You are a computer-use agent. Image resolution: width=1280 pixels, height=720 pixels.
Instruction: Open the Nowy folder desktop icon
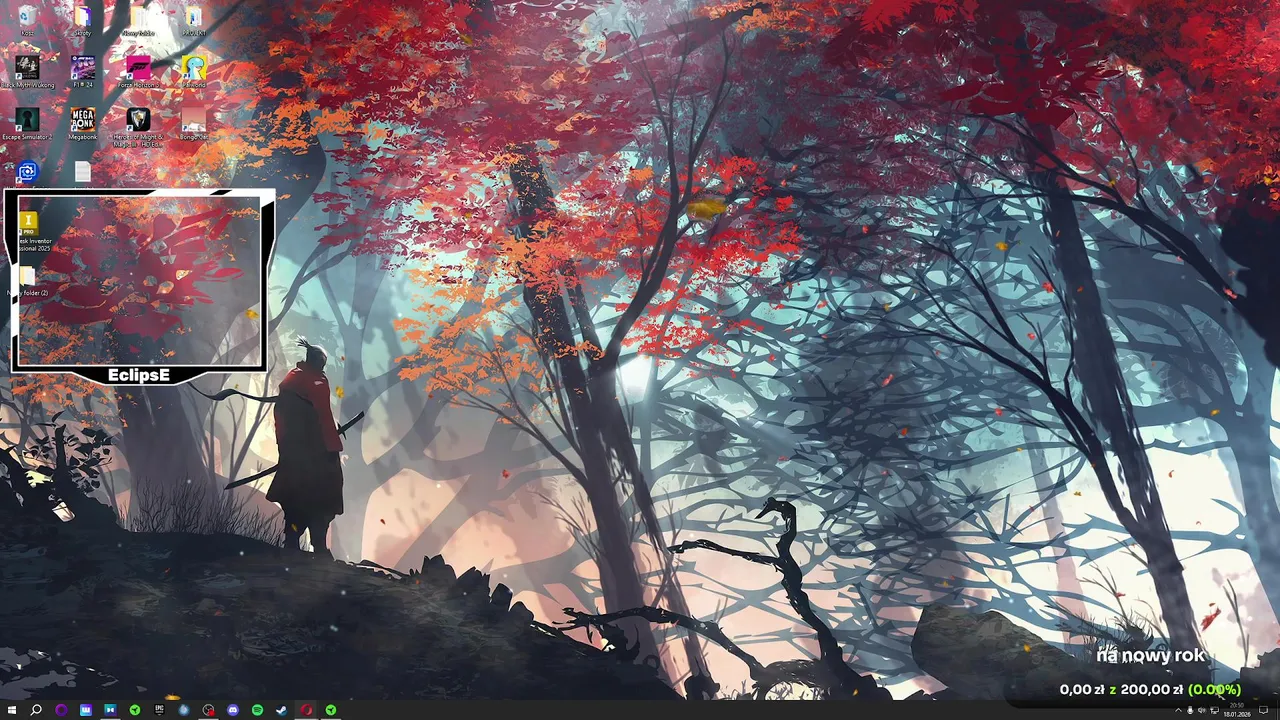click(x=138, y=21)
